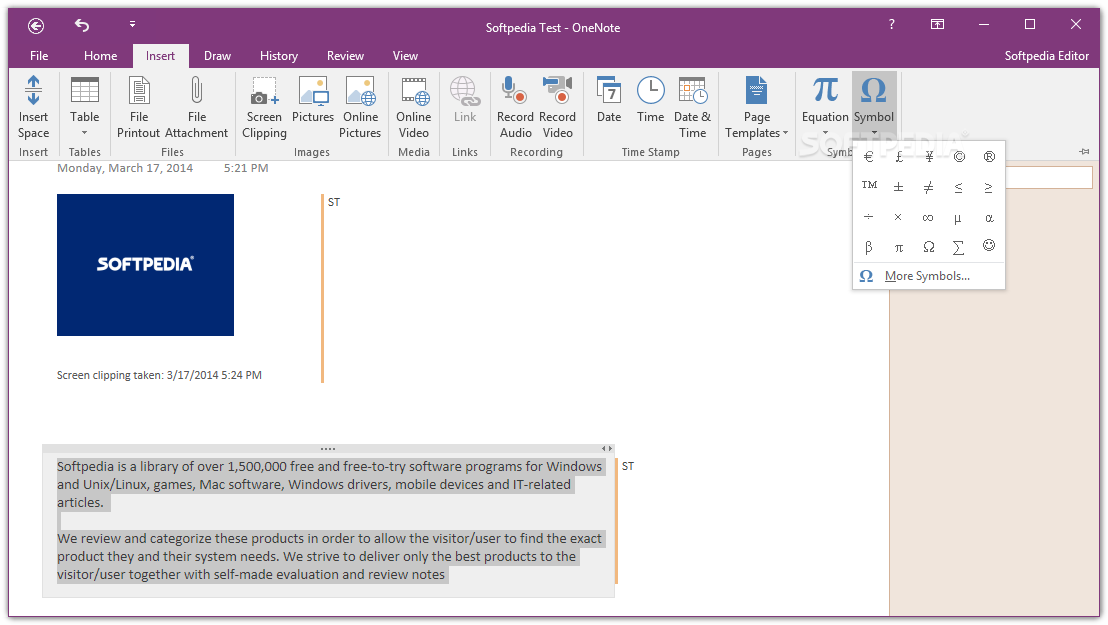Collapse the Symbol dropdown button
Screen dimensions: 1108x625
[874, 106]
